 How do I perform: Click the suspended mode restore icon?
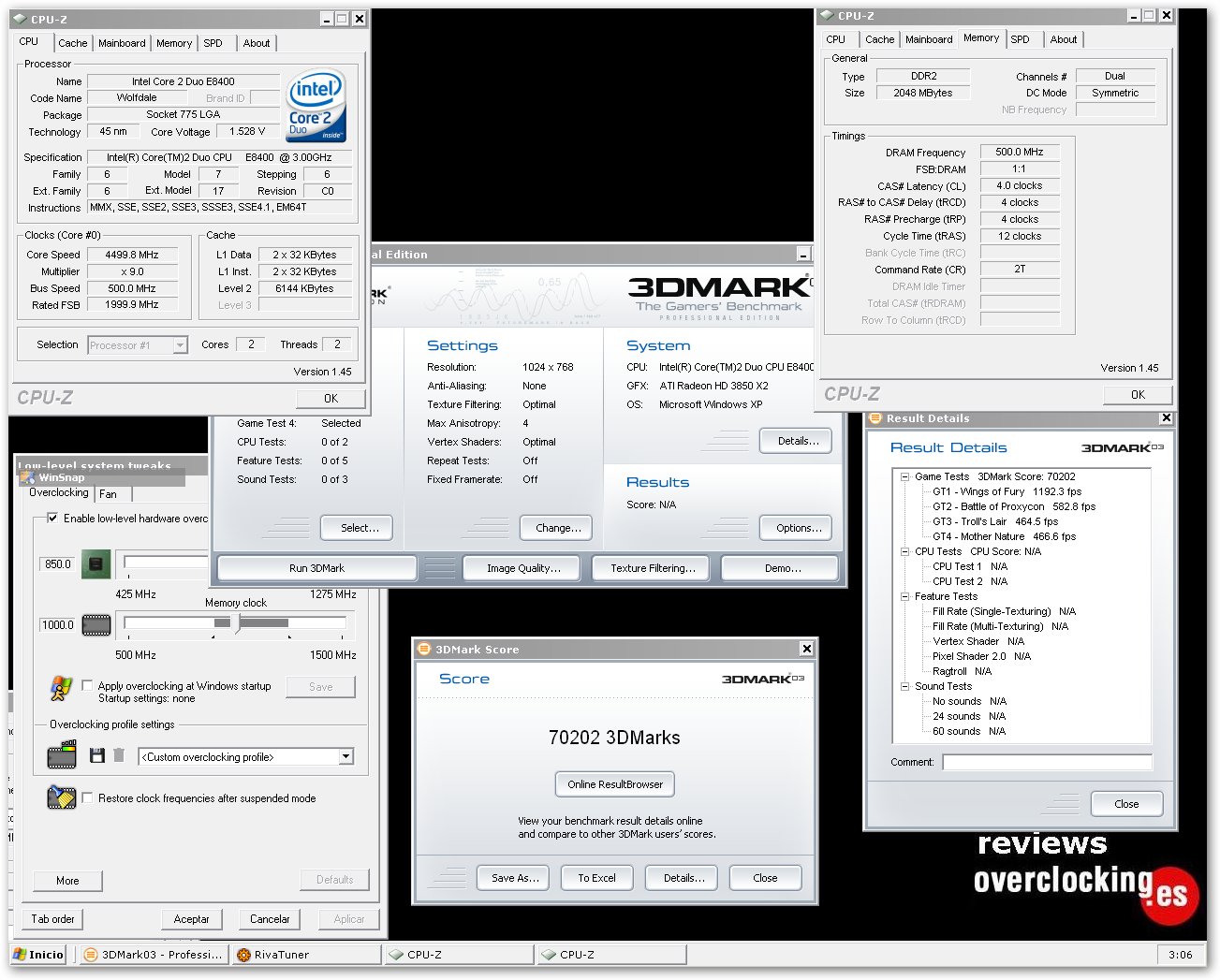pos(62,797)
